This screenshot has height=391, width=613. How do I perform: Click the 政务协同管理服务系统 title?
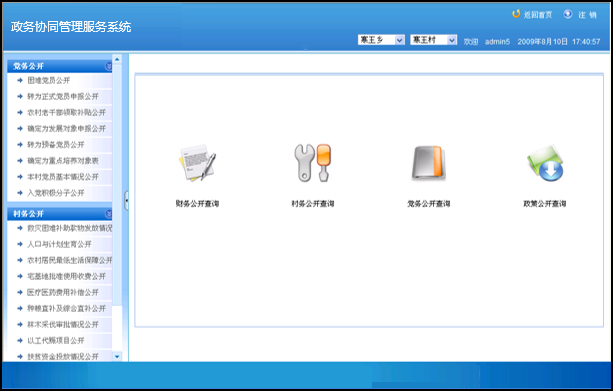click(x=71, y=27)
